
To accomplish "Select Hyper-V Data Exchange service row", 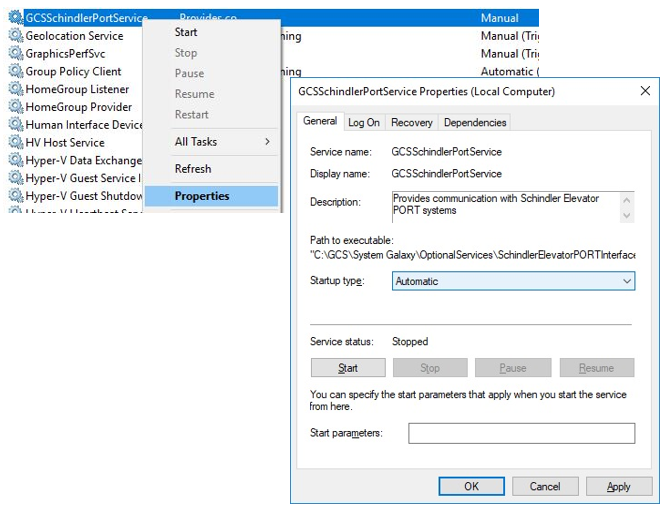I will point(84,160).
